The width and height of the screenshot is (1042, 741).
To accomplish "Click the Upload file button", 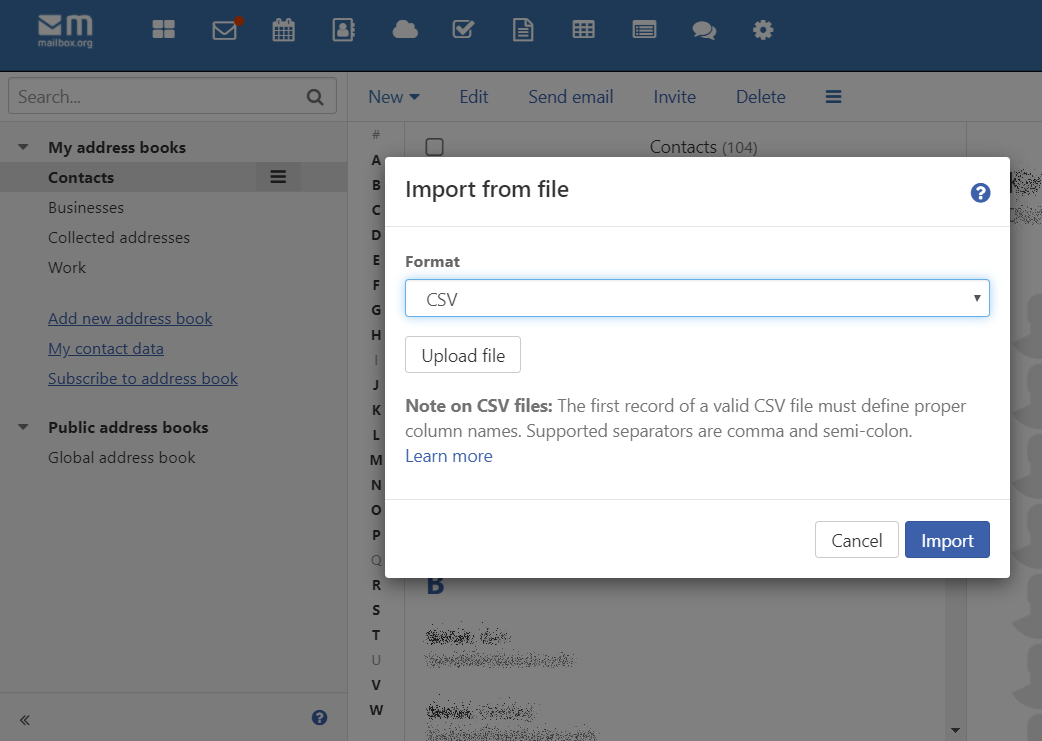I will click(462, 355).
